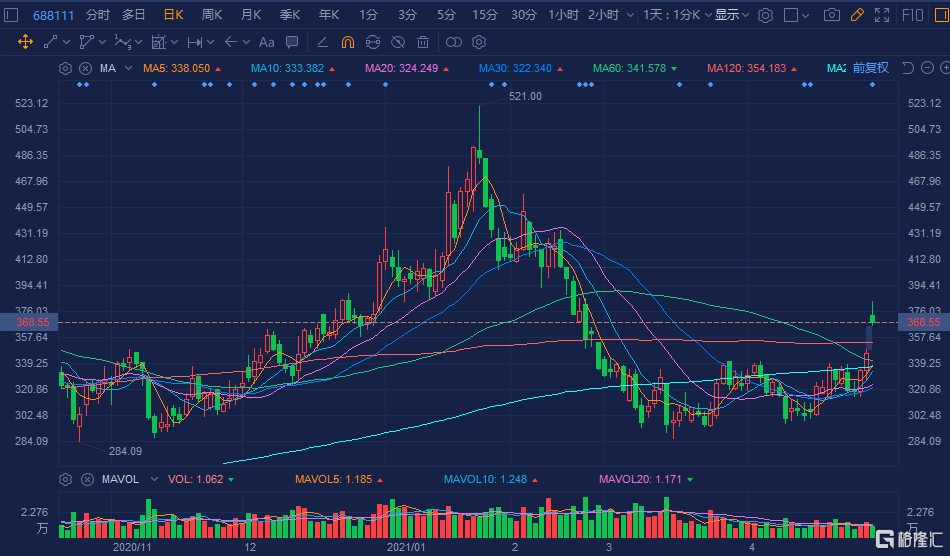Switch to 分时 tab
The width and height of the screenshot is (950, 556).
(x=97, y=15)
